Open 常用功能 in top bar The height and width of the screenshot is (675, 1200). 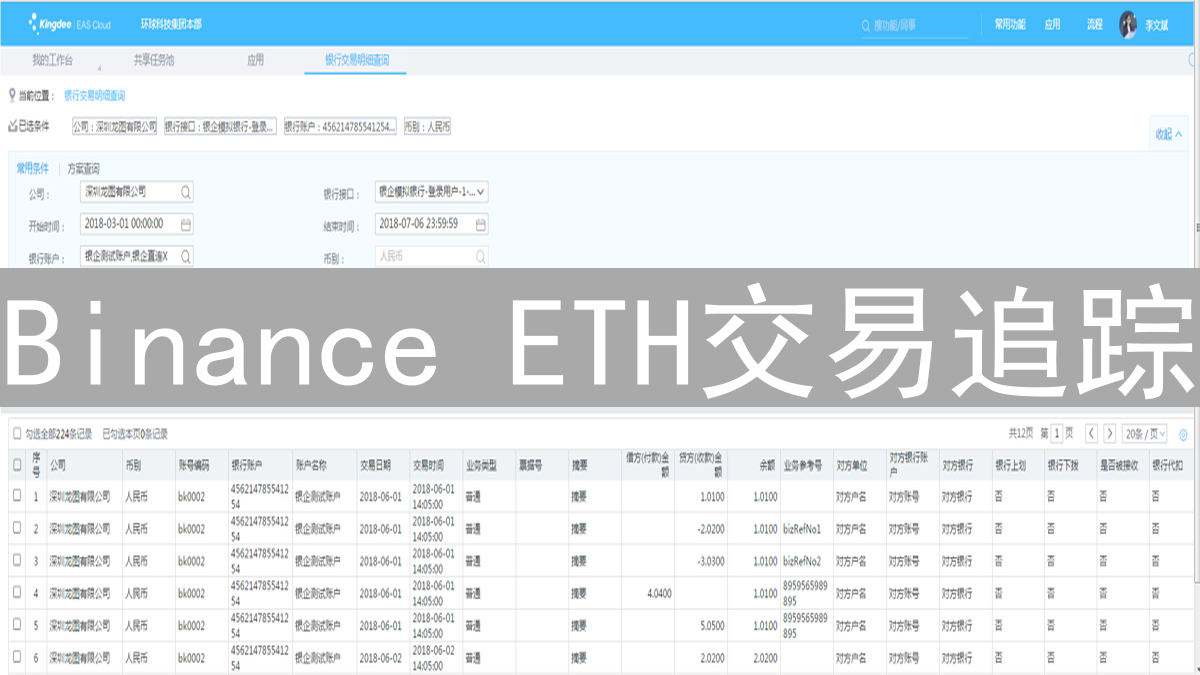pyautogui.click(x=1010, y=24)
